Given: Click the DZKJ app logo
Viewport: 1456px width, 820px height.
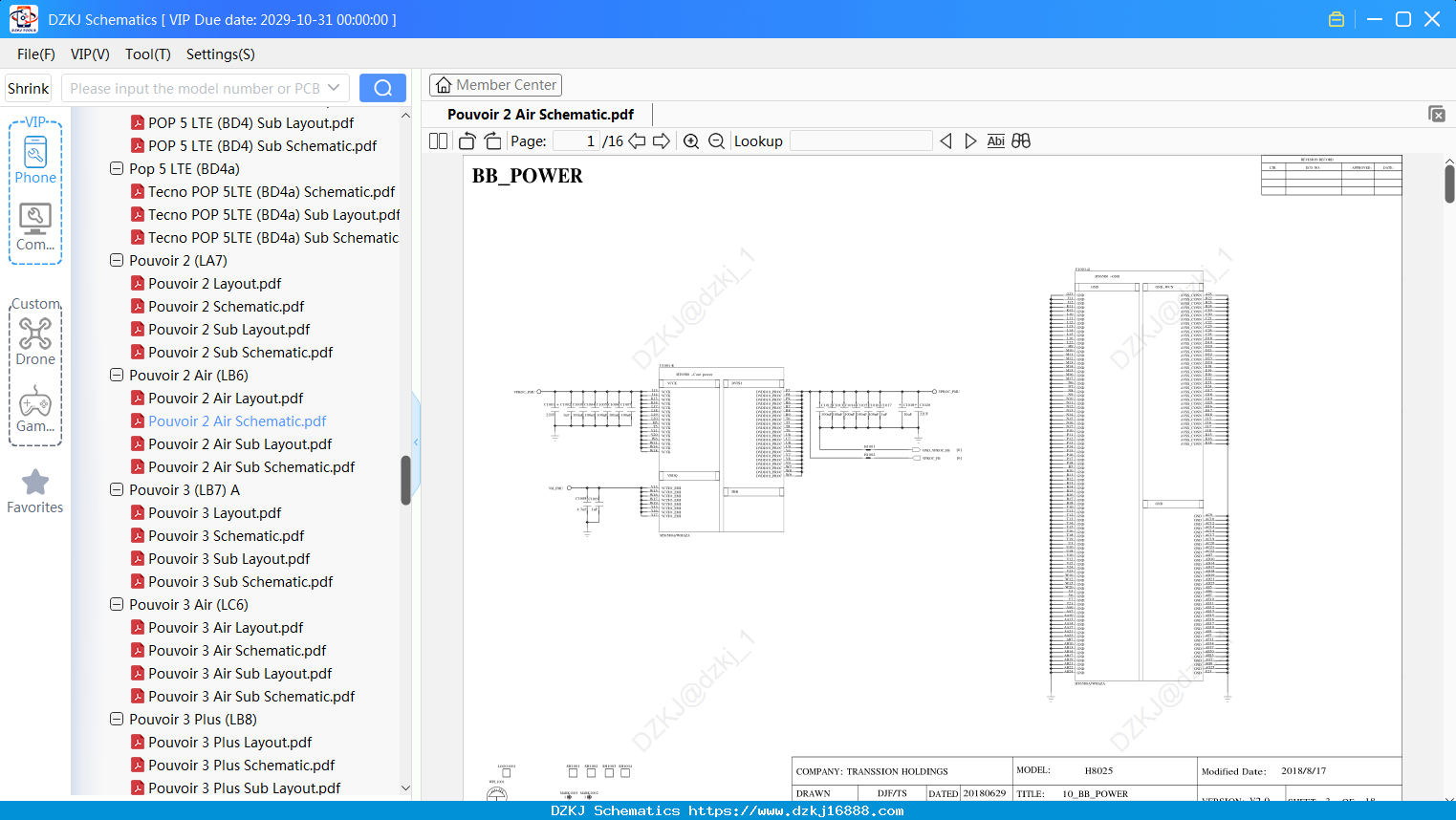Looking at the screenshot, I should coord(23,19).
